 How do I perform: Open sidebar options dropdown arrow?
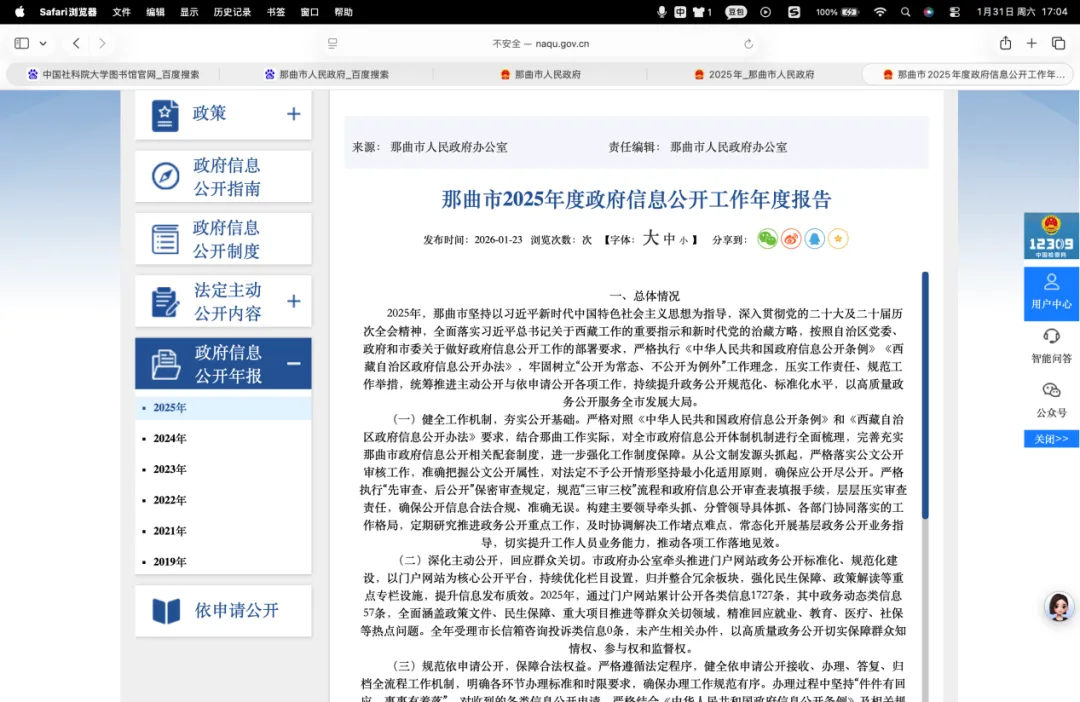click(43, 43)
